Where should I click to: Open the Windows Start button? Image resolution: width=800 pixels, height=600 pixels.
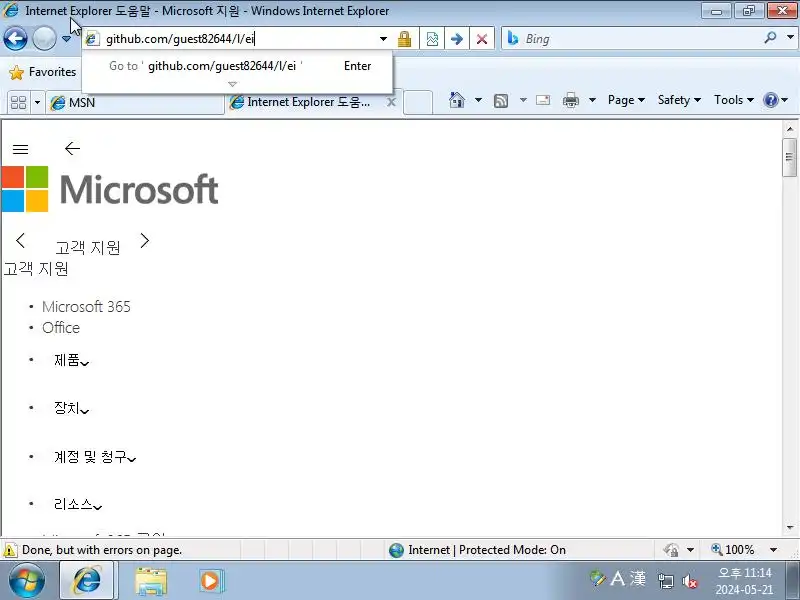pos(27,581)
